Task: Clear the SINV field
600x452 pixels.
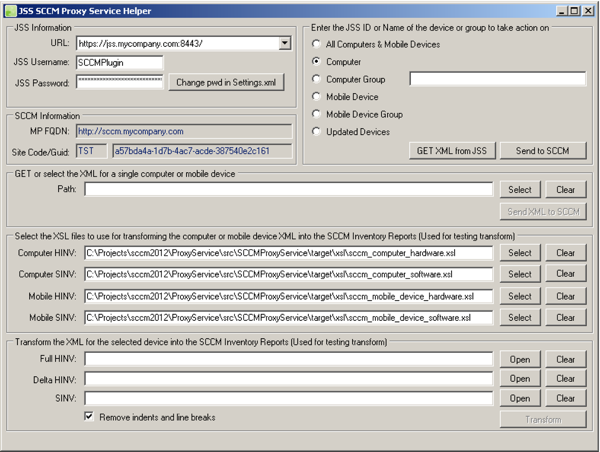Action: (566, 398)
